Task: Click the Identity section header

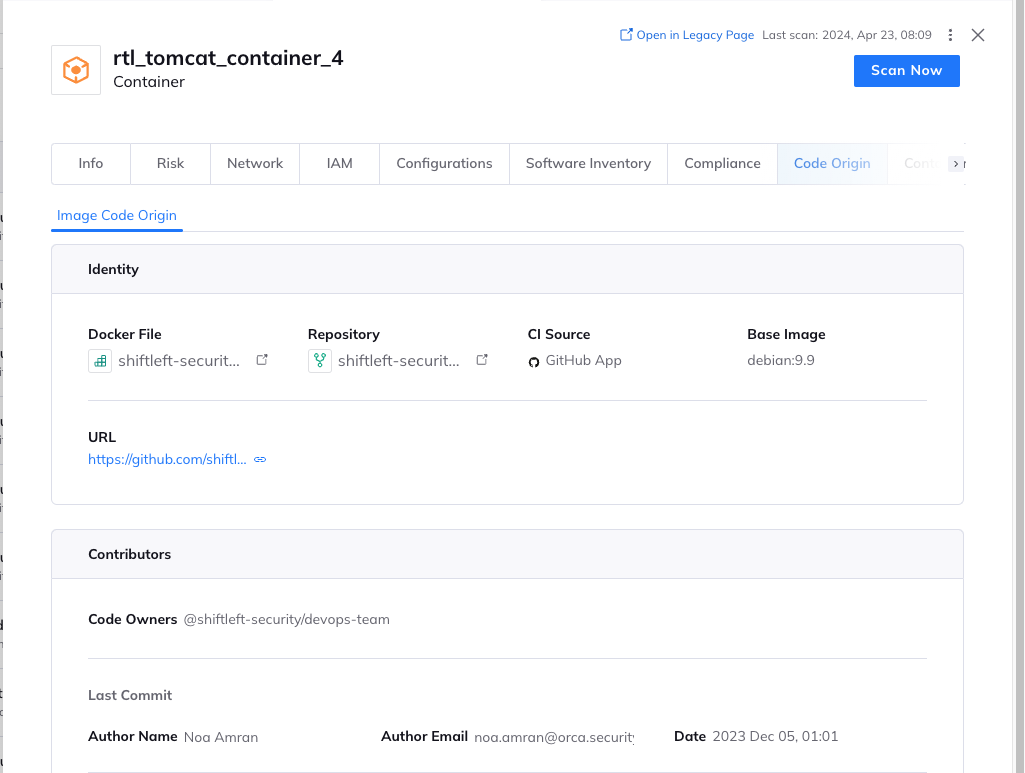Action: [507, 269]
